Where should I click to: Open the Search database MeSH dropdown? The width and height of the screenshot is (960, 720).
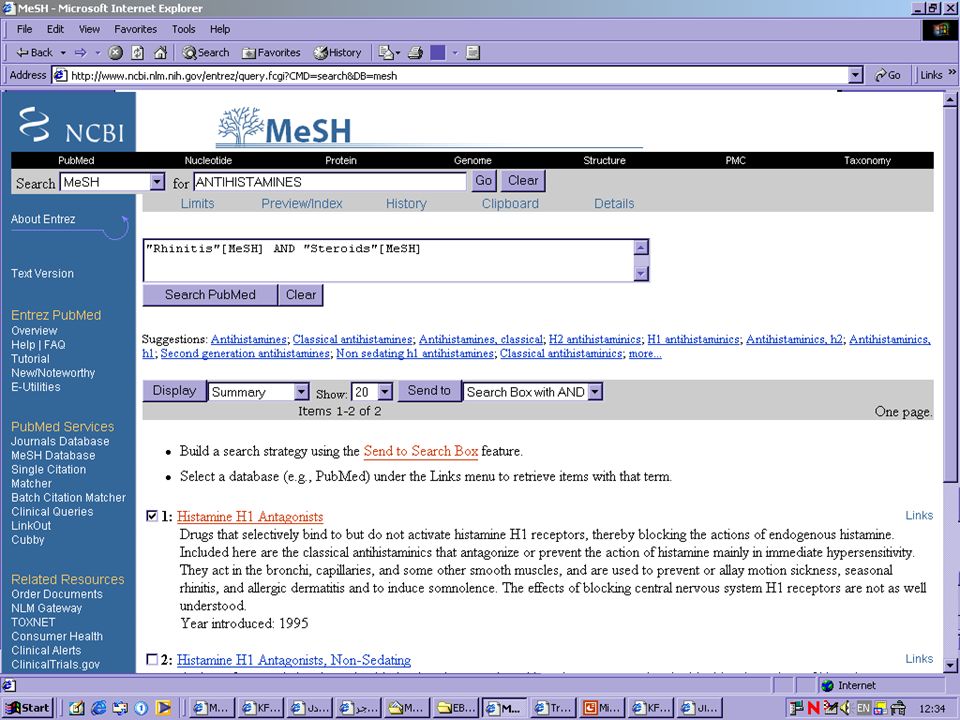pyautogui.click(x=157, y=182)
